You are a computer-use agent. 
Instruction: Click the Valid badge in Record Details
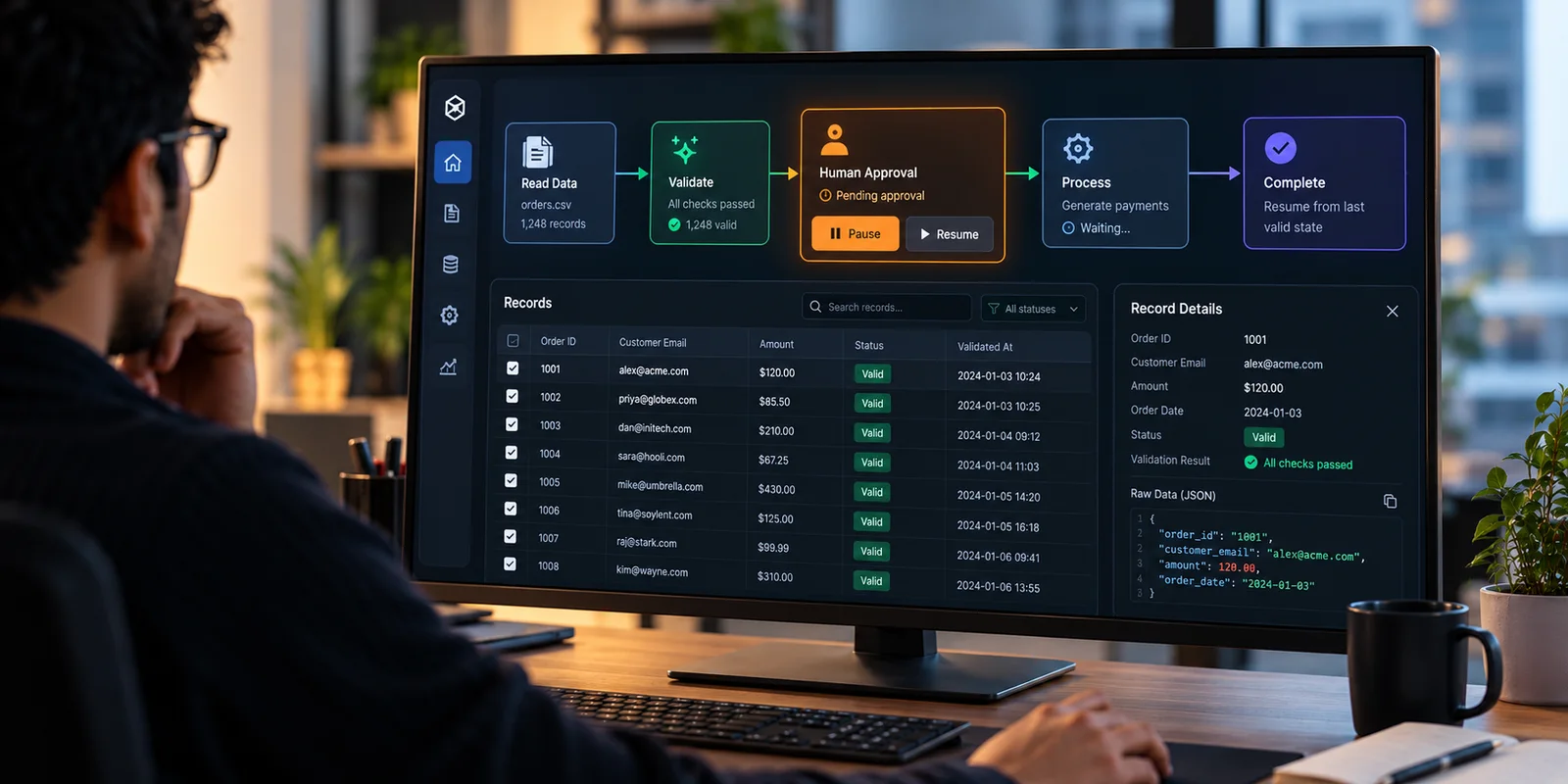(x=1264, y=437)
